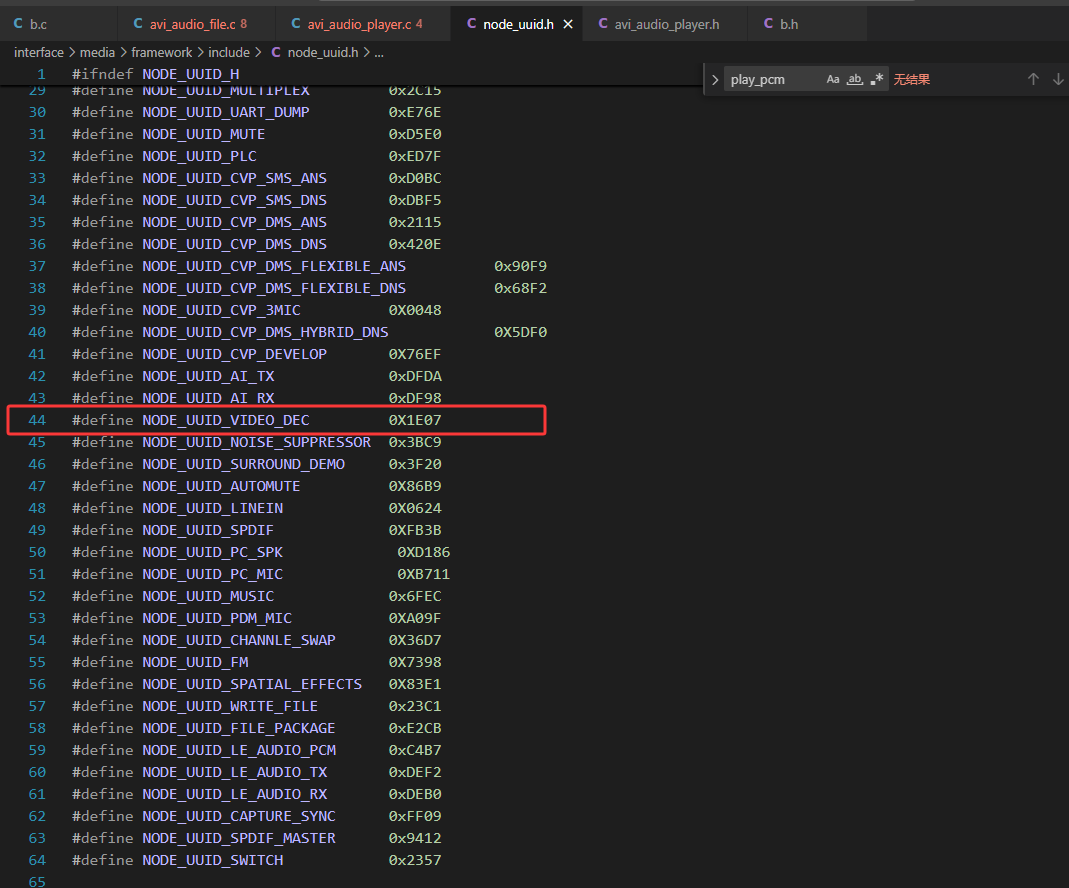
Task: Place cursor on NODE_UUID_UART_DUMP
Action: point(226,112)
